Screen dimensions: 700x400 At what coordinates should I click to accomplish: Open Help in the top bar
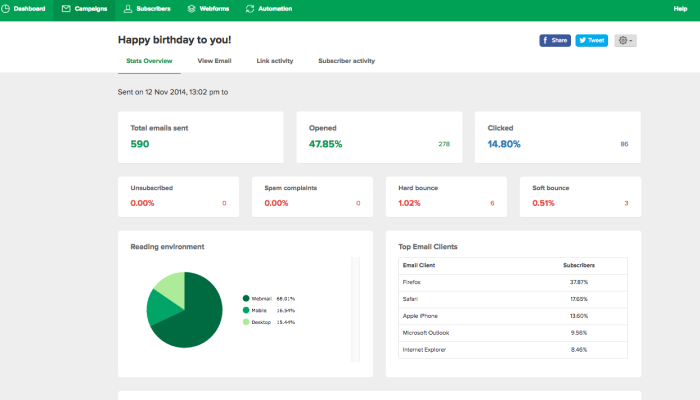(680, 9)
